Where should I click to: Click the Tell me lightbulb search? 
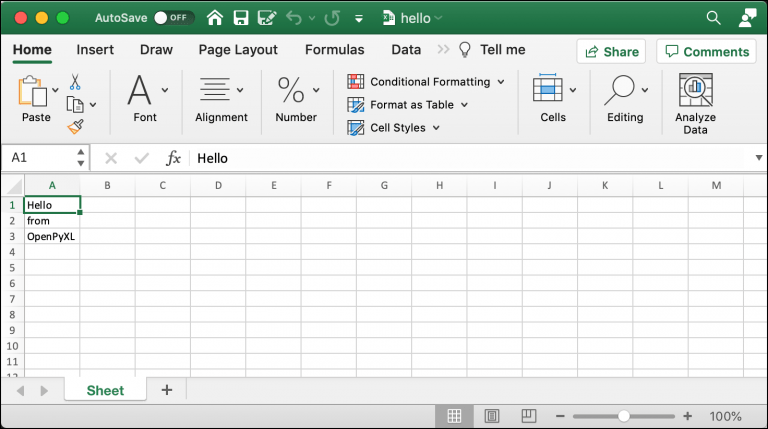[492, 50]
